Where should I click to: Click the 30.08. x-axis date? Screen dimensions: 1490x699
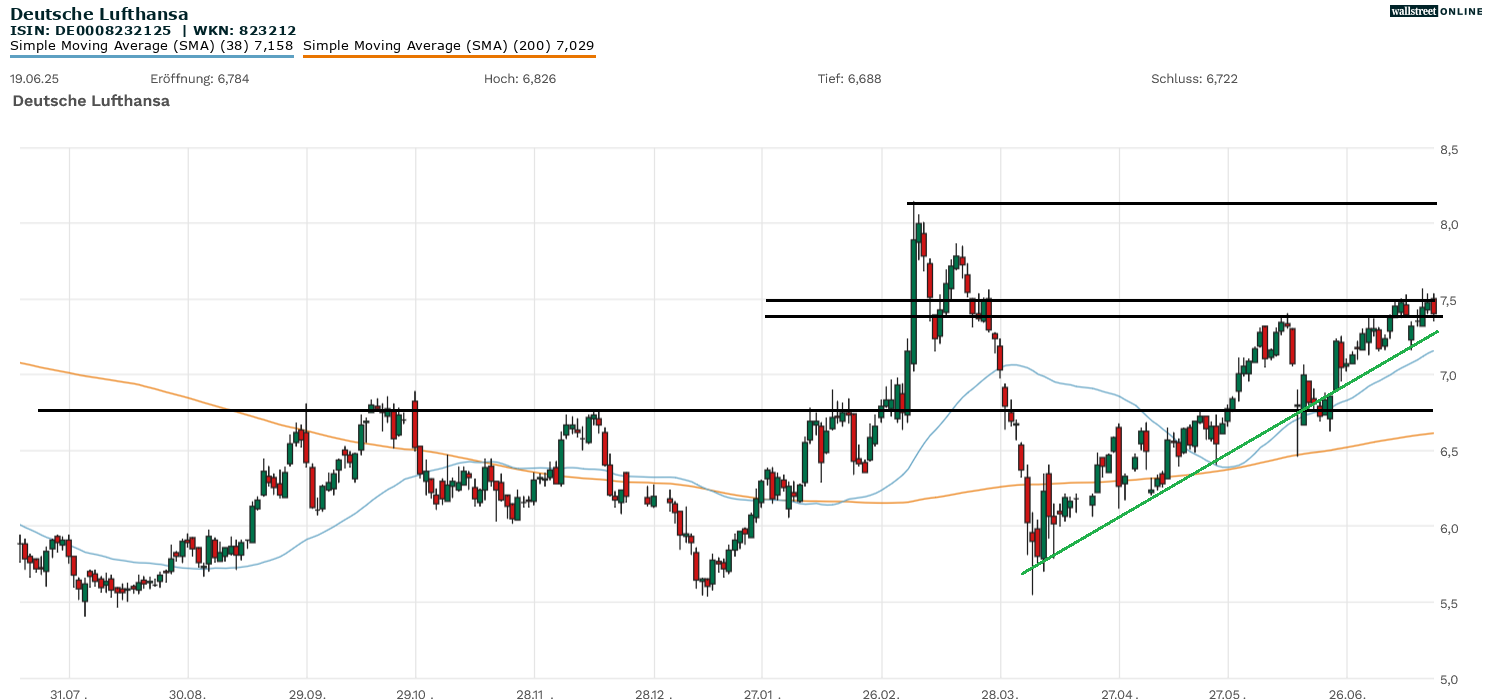tap(187, 693)
